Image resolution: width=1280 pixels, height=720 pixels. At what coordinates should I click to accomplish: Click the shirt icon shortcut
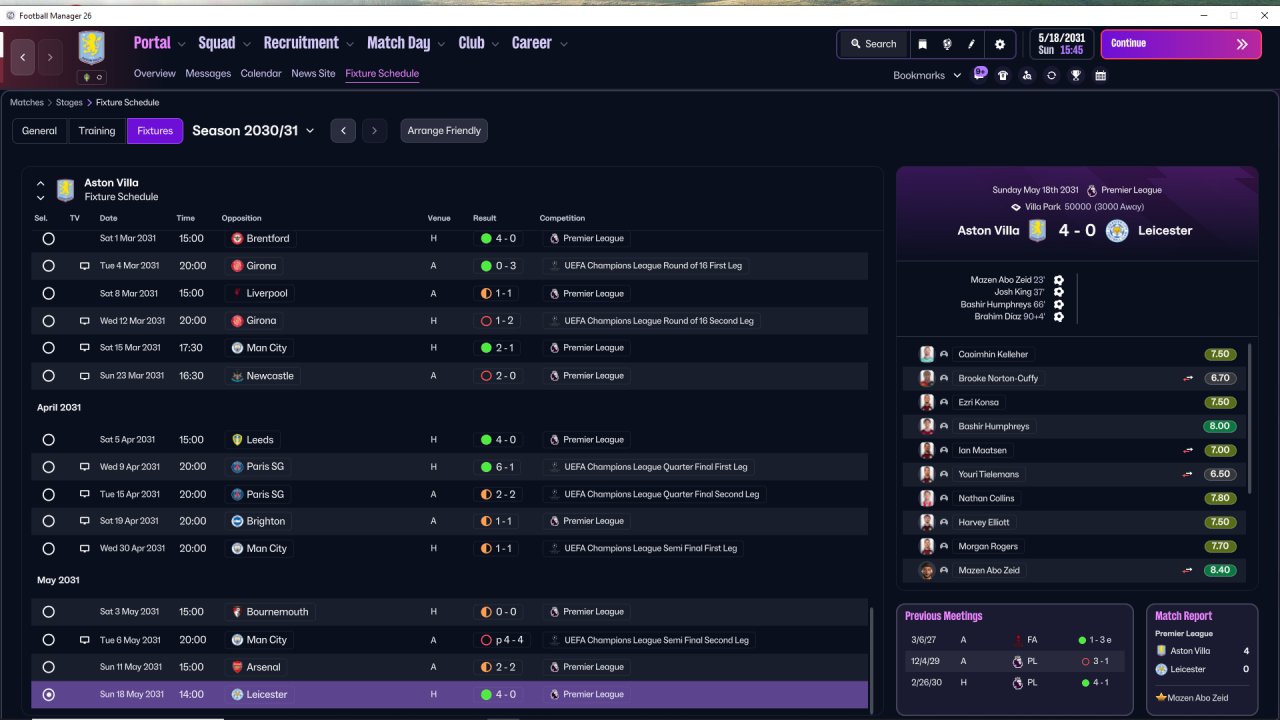click(x=1003, y=75)
